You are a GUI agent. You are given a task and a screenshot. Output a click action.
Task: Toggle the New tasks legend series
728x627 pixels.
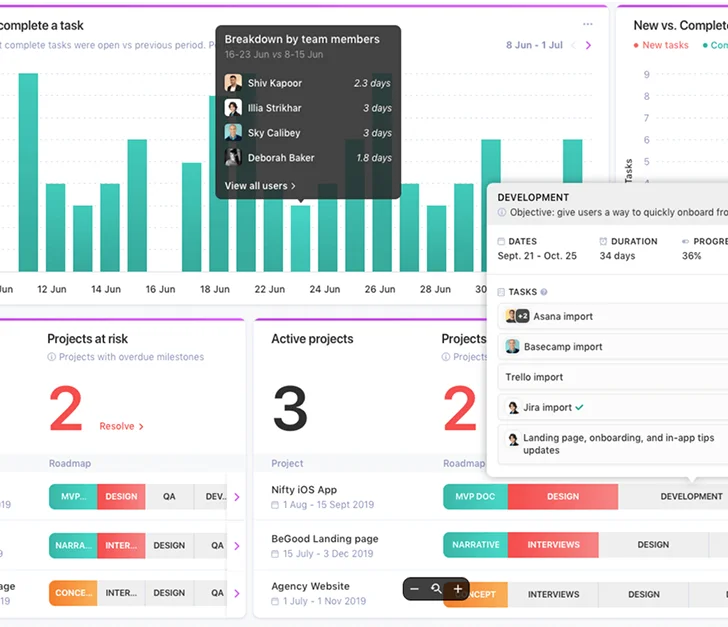pyautogui.click(x=660, y=45)
